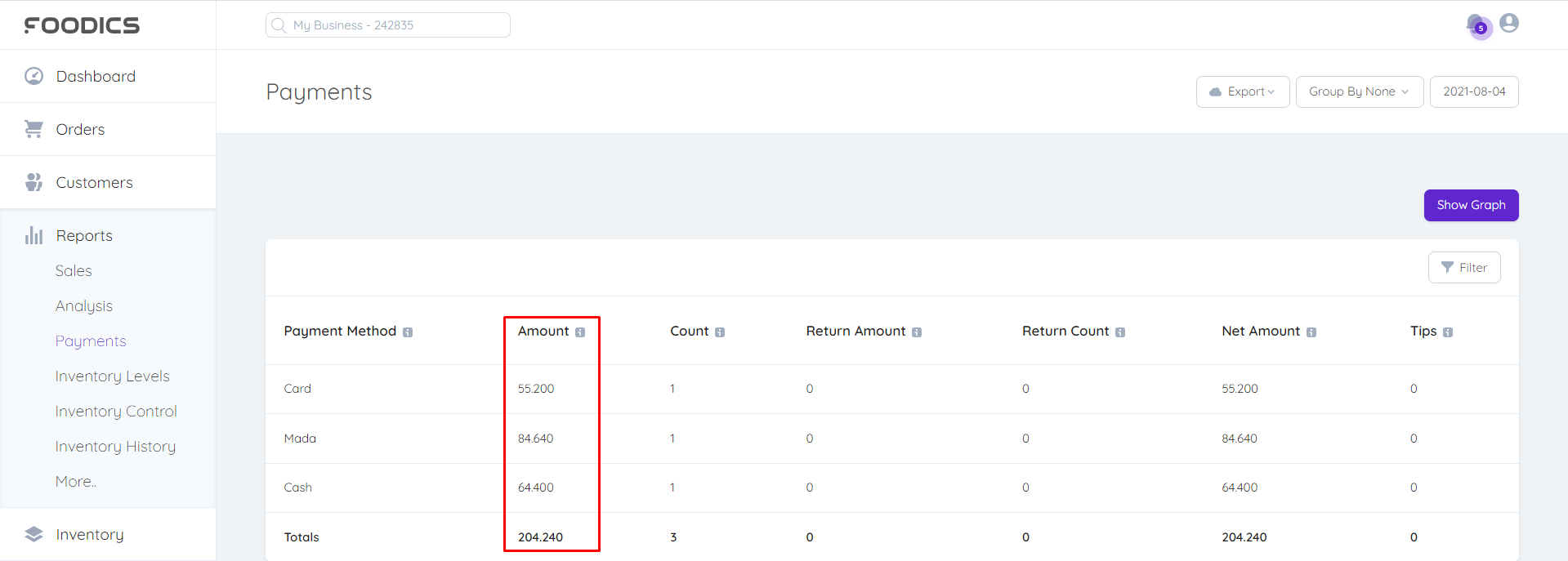Click the info icon beside Count header
The width and height of the screenshot is (1568, 561).
(x=720, y=332)
